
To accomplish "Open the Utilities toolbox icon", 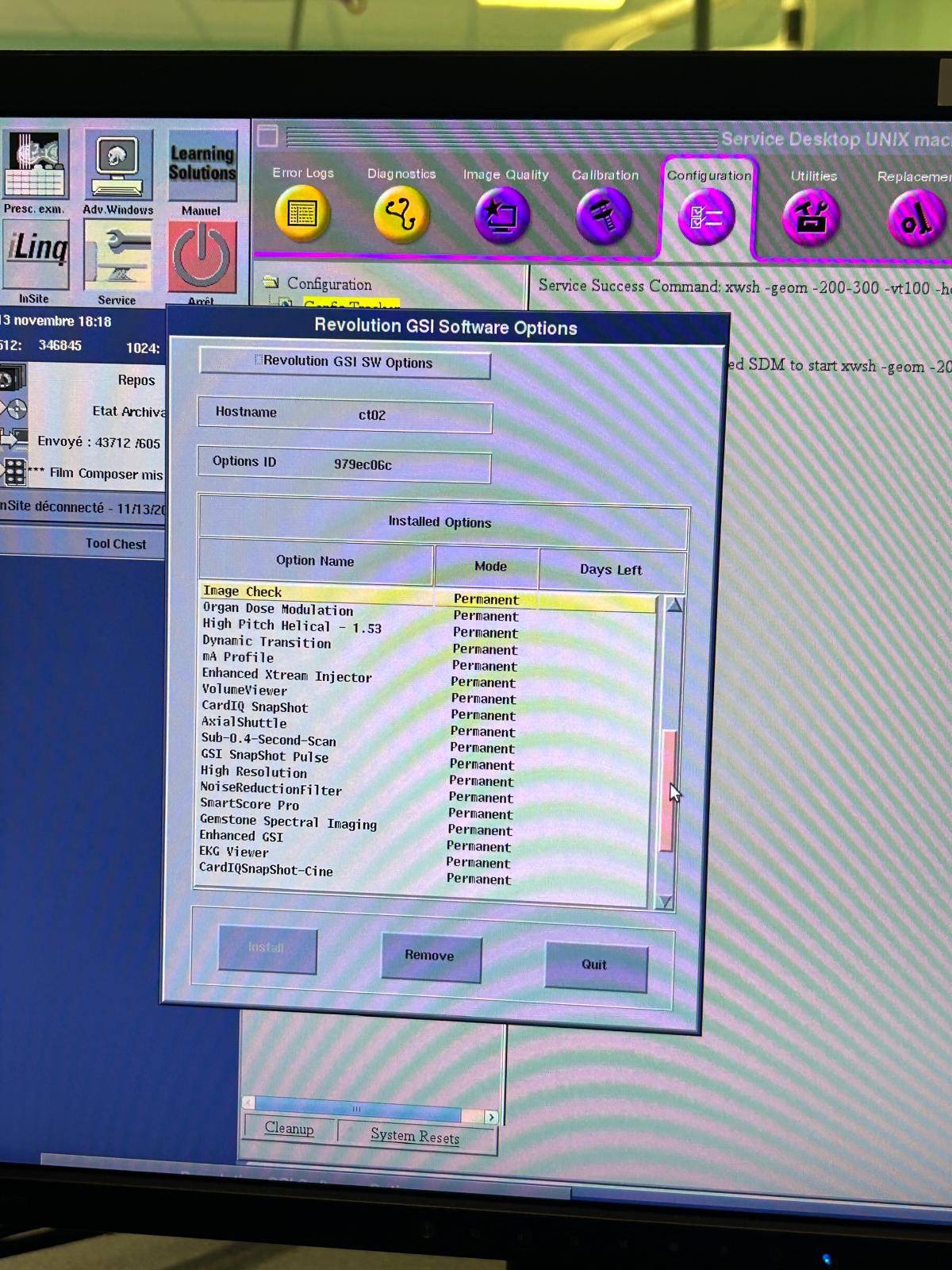I will coord(811,218).
